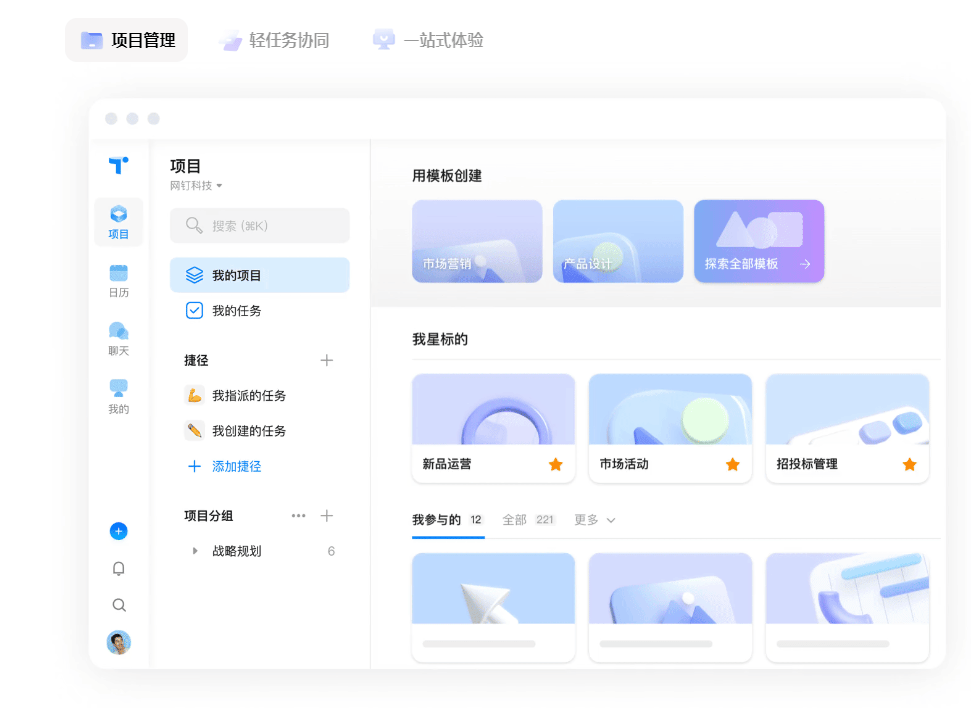Open the 项目 icon in left sidebar

pos(119,221)
